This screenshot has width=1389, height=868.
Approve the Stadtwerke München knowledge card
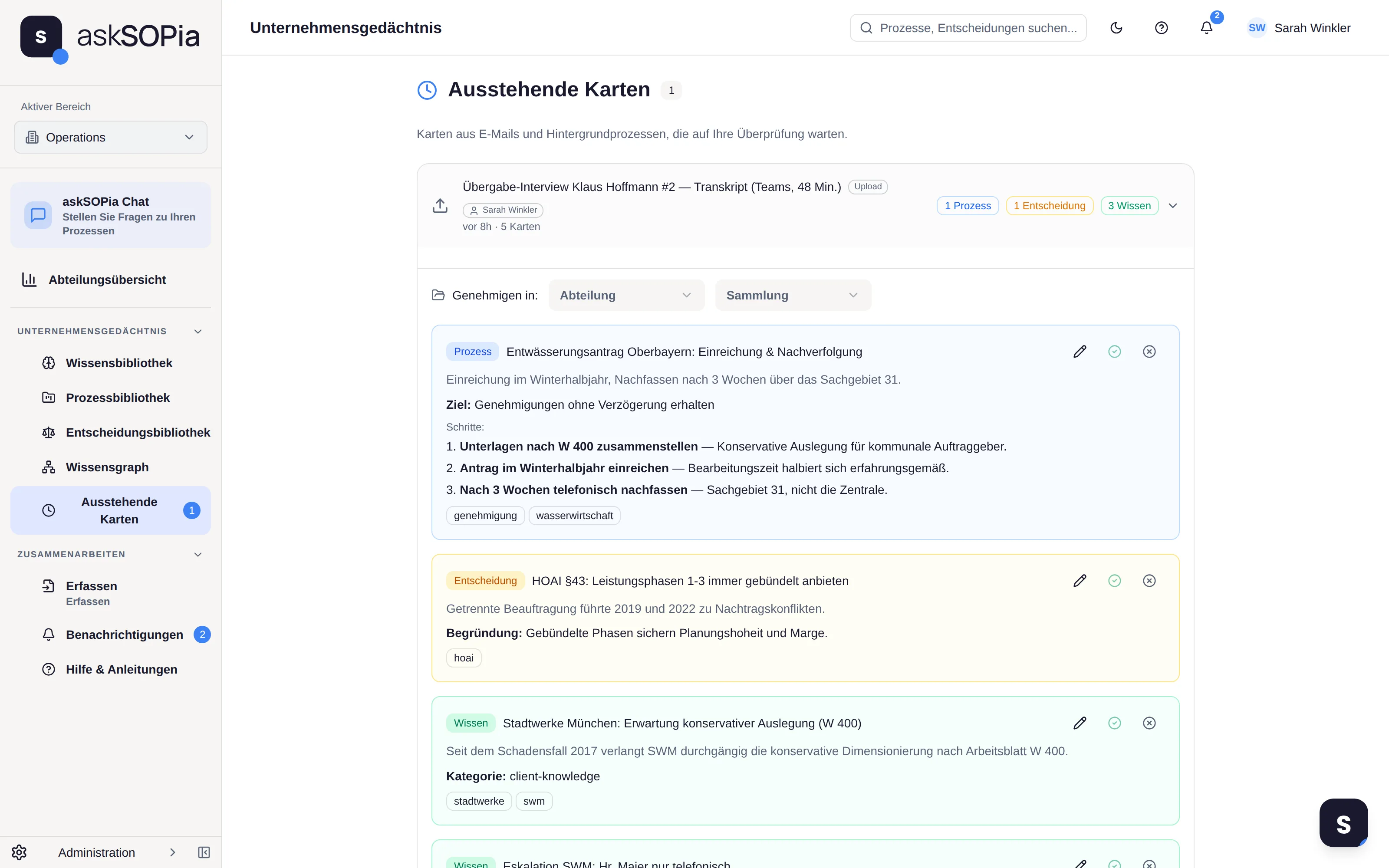(x=1114, y=723)
